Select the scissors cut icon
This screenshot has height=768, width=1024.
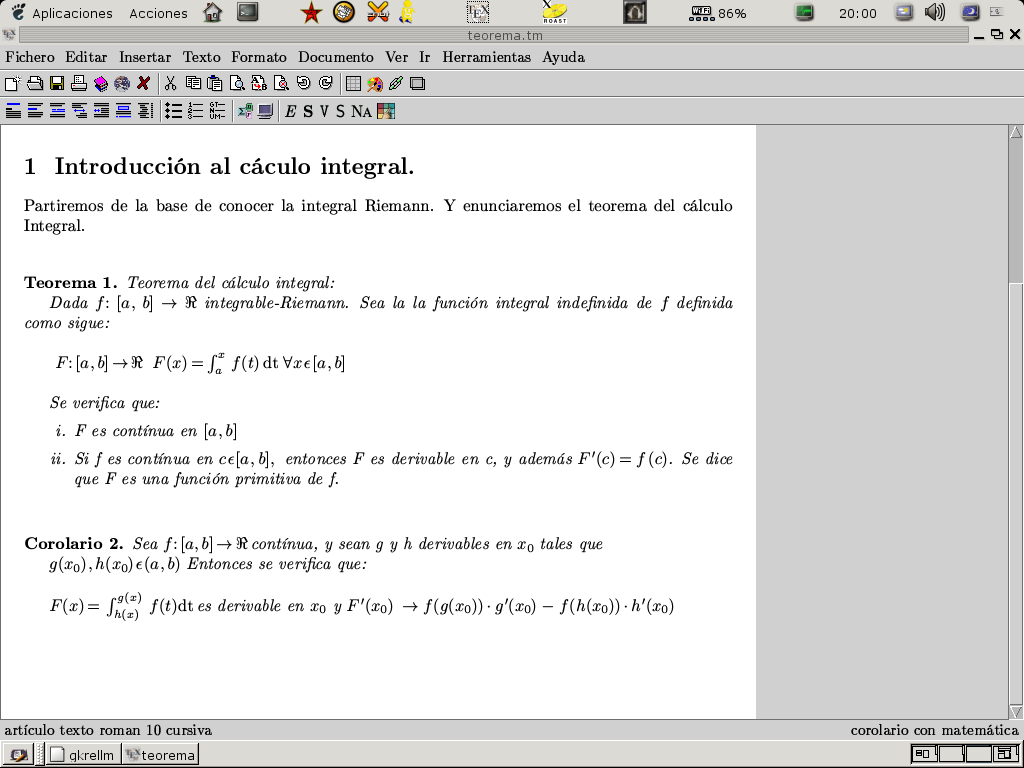[171, 83]
